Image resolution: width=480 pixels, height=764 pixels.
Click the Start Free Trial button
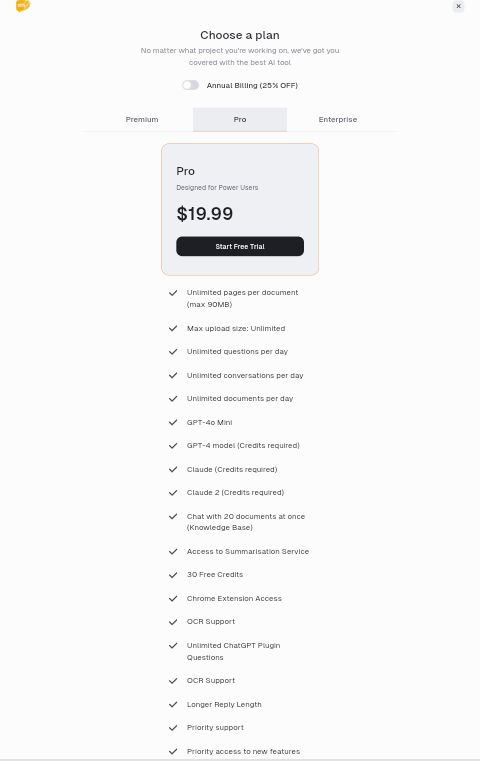(x=240, y=247)
